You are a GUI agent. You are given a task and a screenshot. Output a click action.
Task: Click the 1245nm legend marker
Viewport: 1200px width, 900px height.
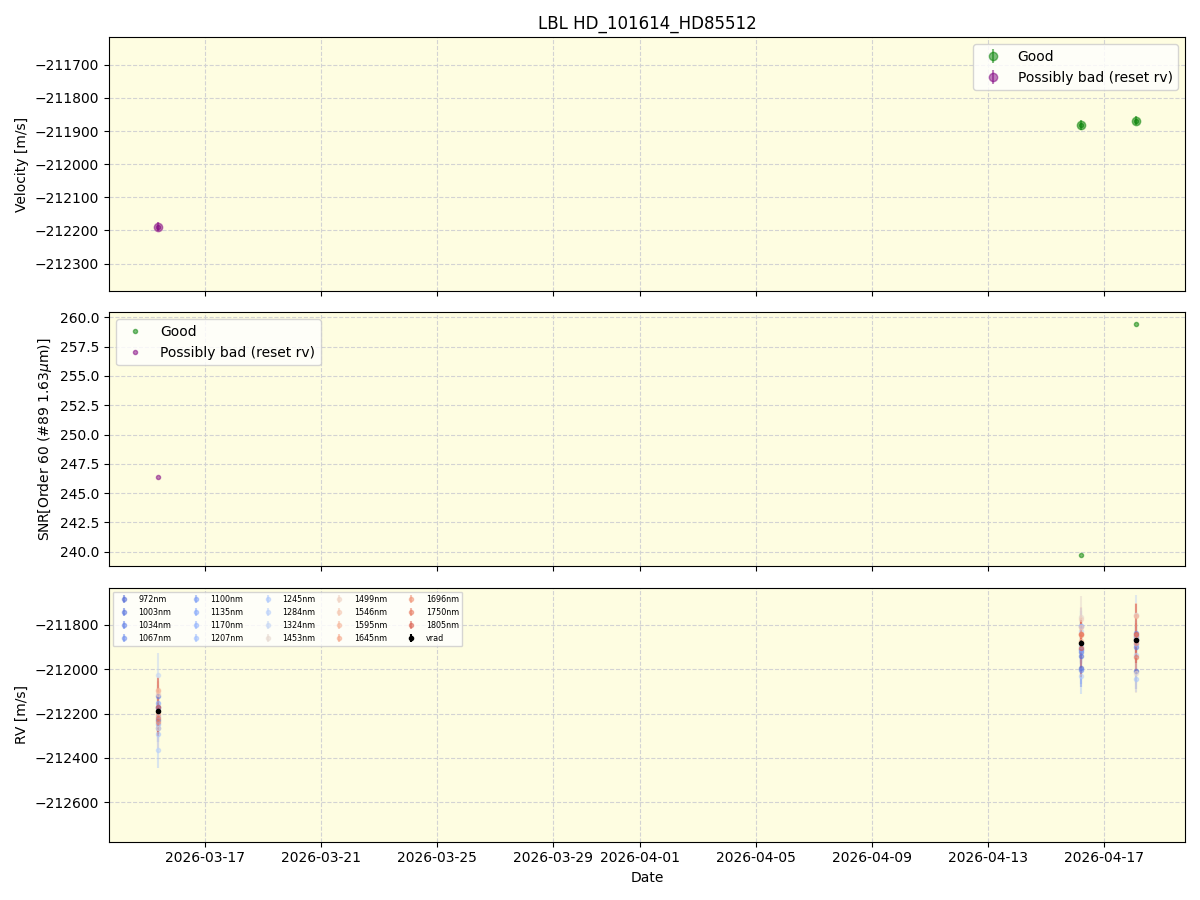tap(268, 599)
